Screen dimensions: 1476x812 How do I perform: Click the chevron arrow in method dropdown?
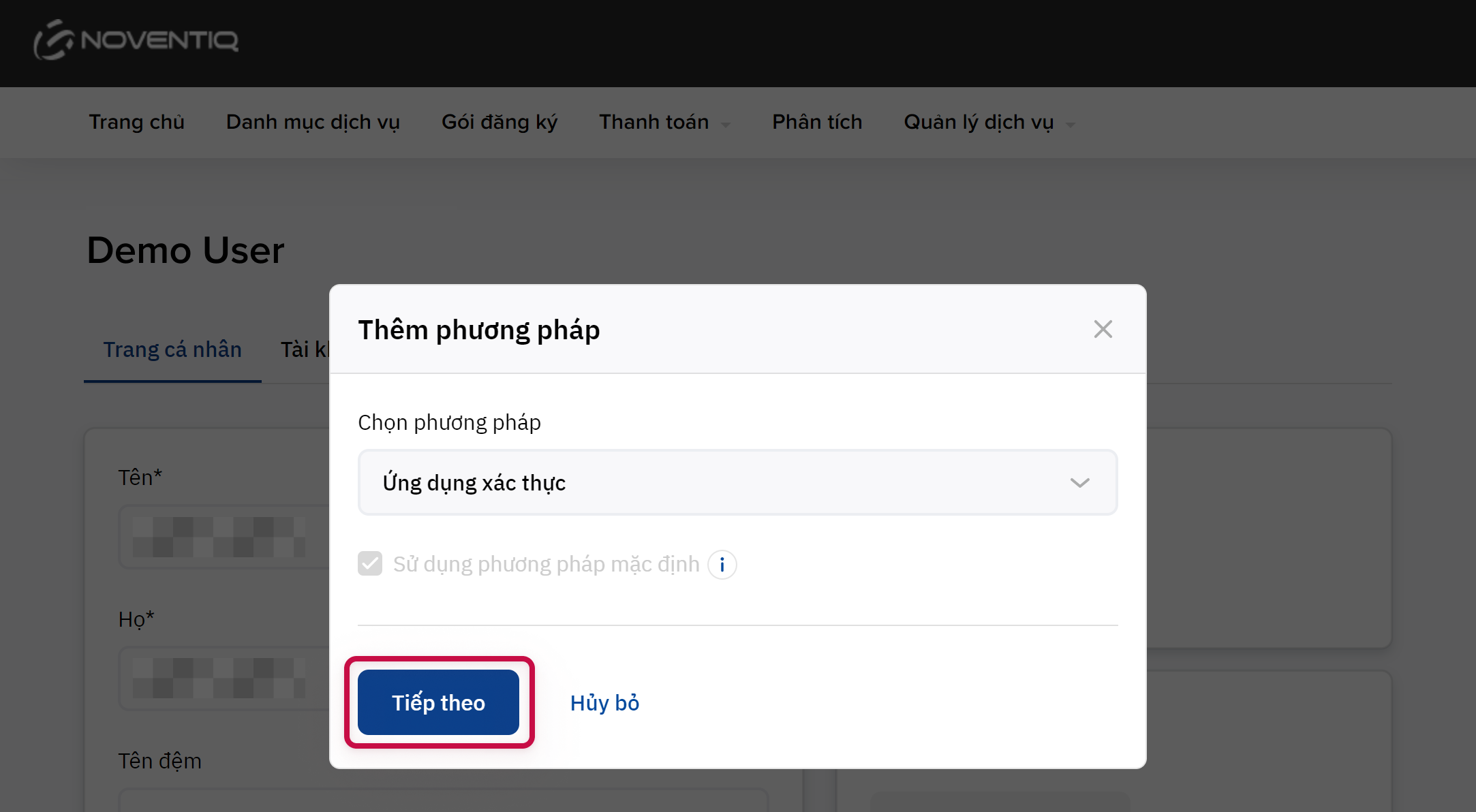point(1079,483)
